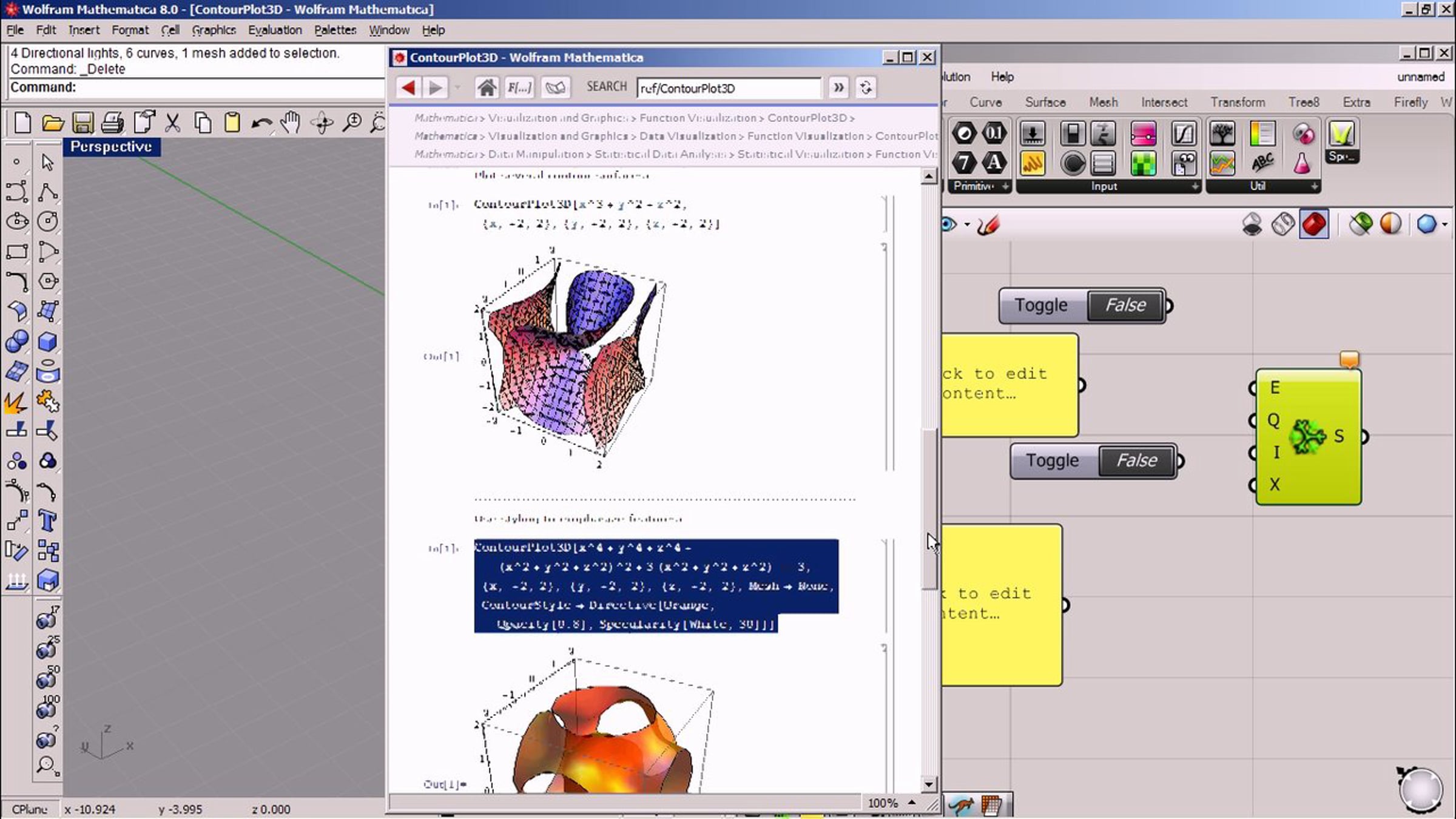Screen dimensions: 1456x819
Task: Cut selection in Rhino toolbar
Action: point(173,123)
